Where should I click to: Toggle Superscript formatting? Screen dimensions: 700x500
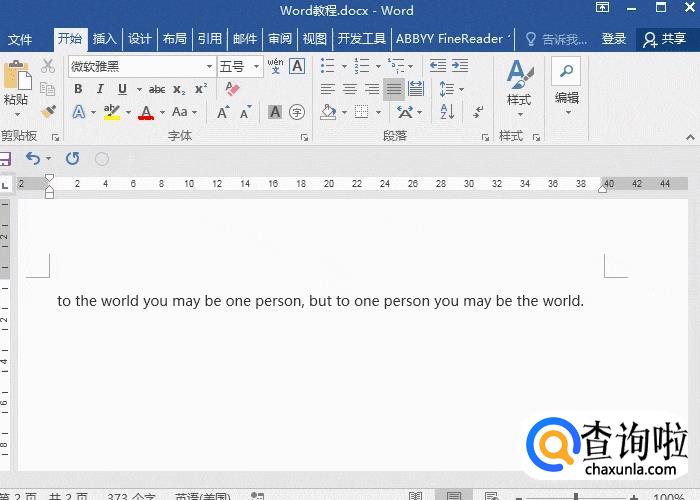[x=201, y=88]
